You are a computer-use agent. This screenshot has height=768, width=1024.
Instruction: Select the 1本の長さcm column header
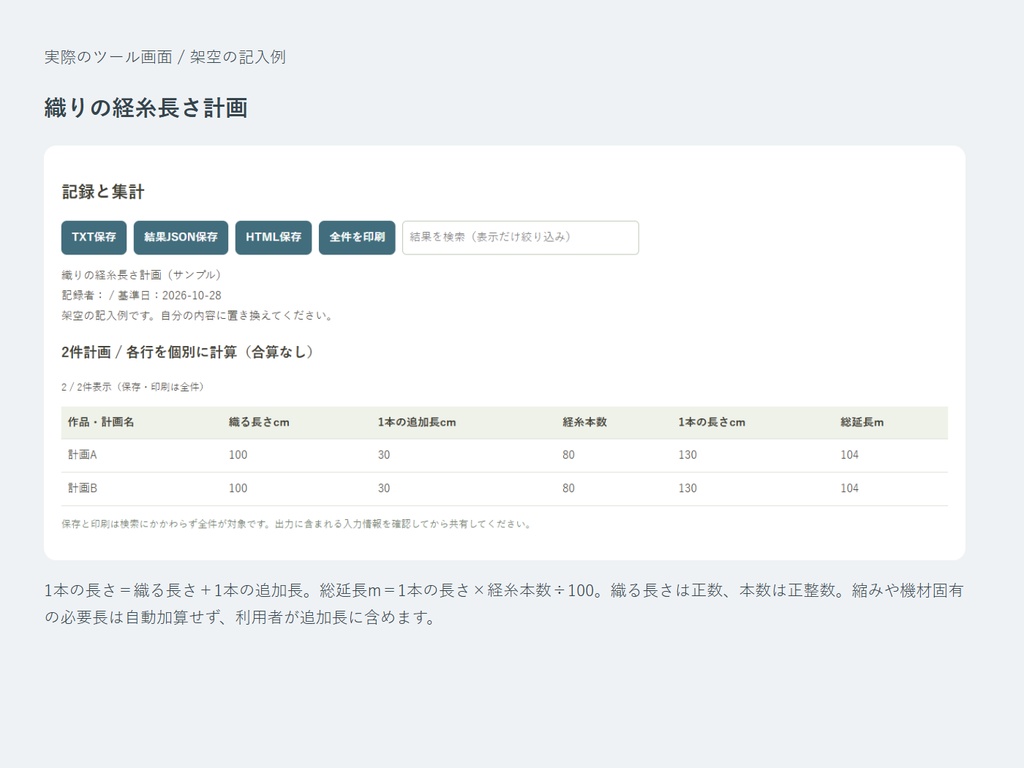tap(711, 423)
